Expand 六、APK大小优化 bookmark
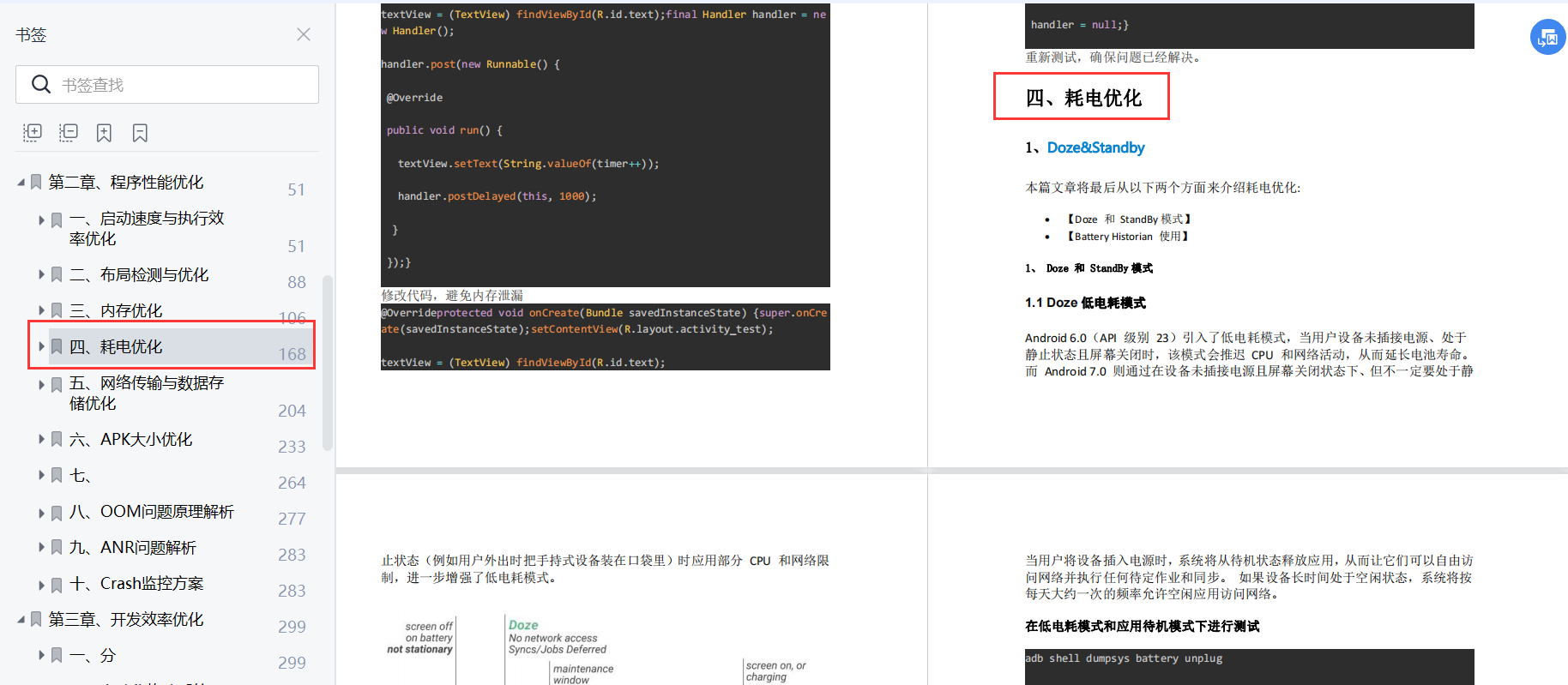1568x685 pixels. (x=41, y=440)
